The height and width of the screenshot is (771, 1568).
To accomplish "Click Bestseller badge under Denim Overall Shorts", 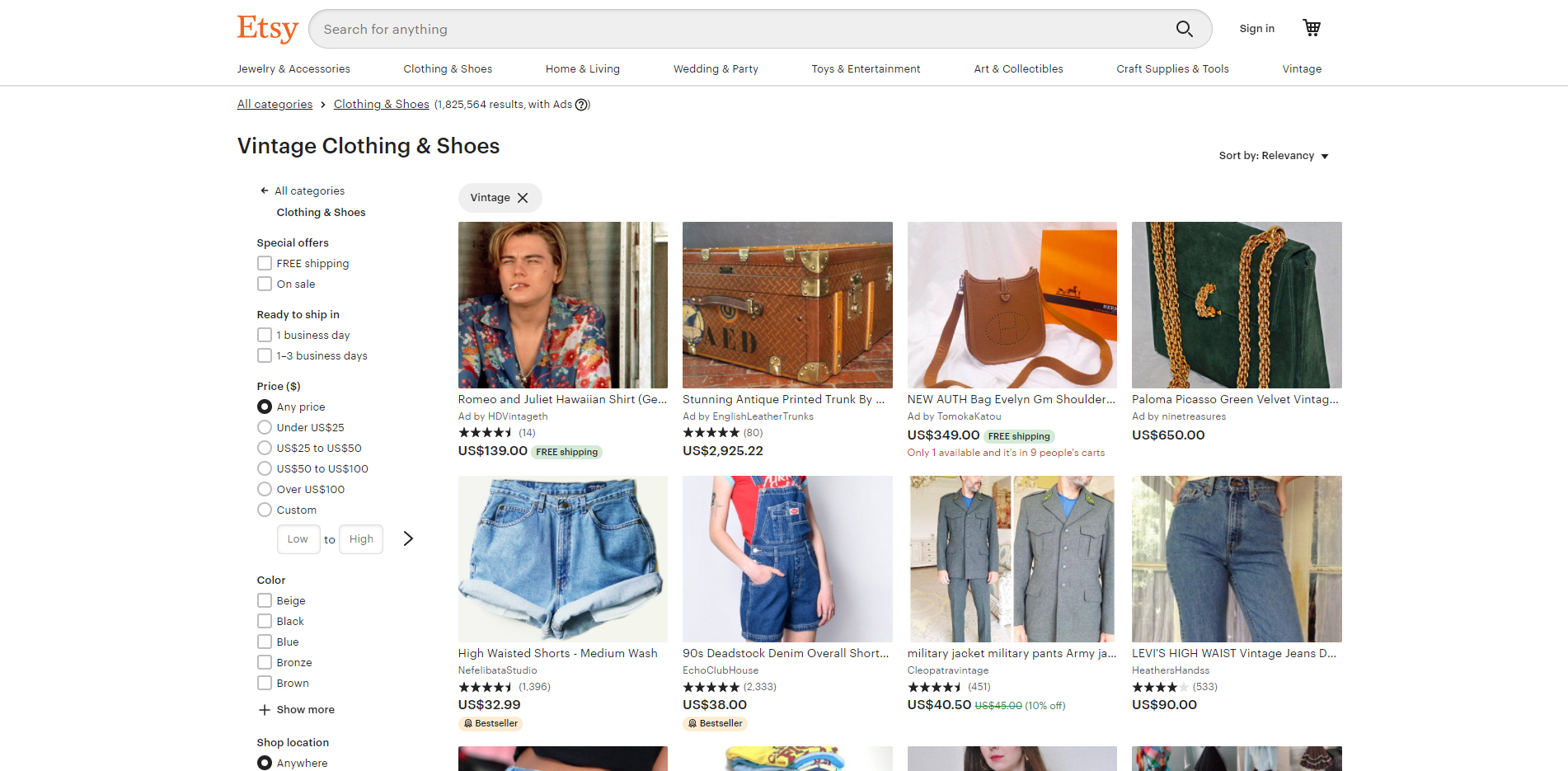I will coord(715,723).
